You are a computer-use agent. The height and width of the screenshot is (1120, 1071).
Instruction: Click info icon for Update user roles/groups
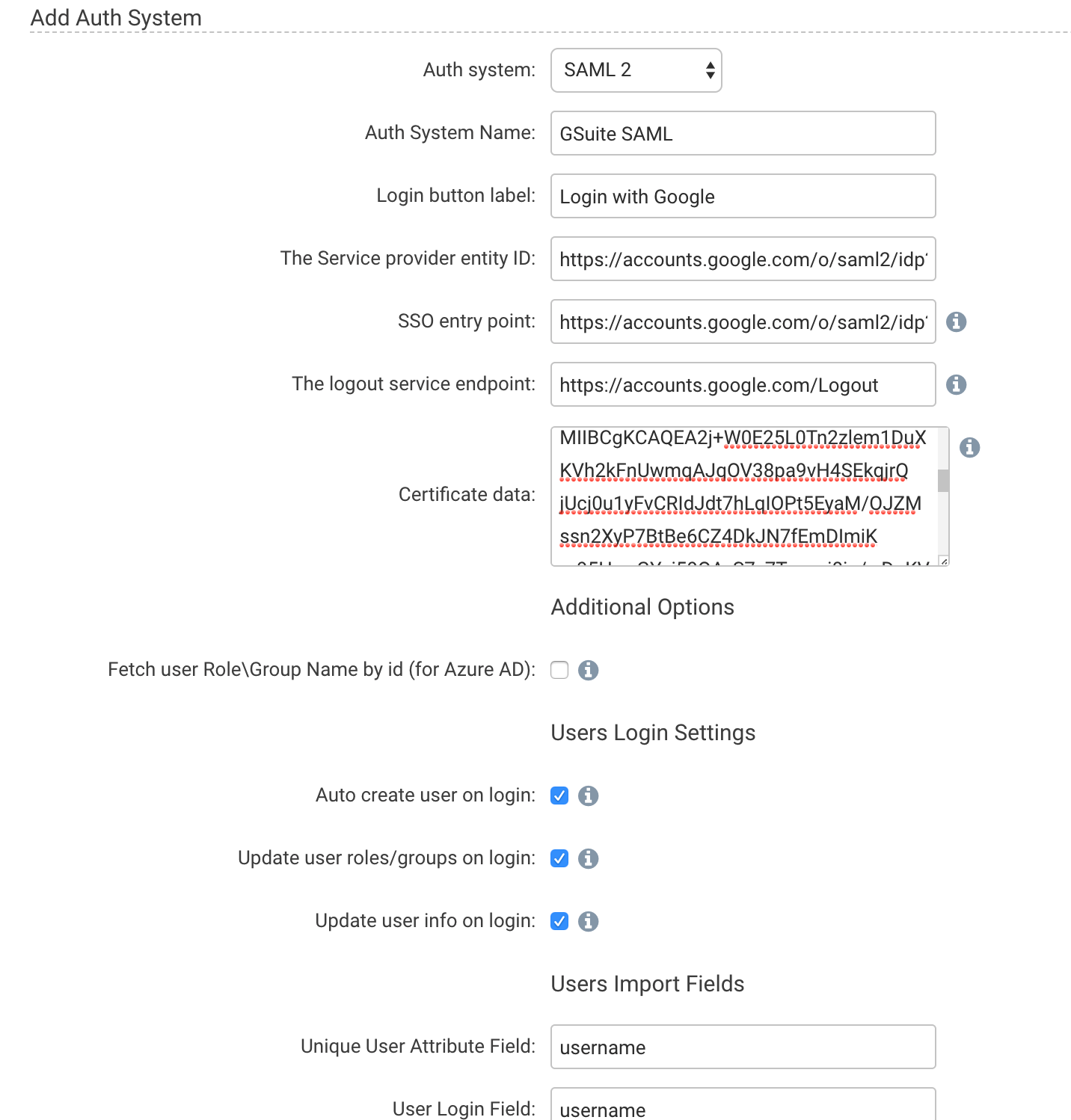[589, 858]
